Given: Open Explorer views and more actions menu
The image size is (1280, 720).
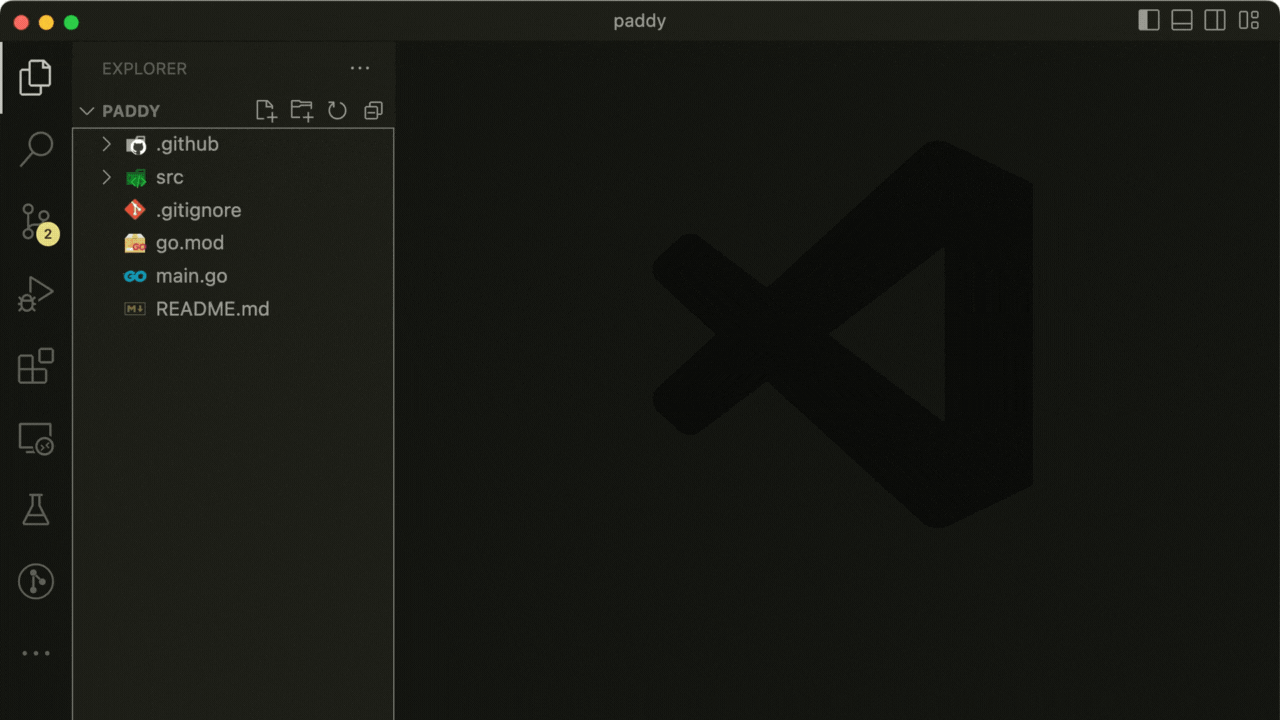Looking at the screenshot, I should [x=360, y=68].
